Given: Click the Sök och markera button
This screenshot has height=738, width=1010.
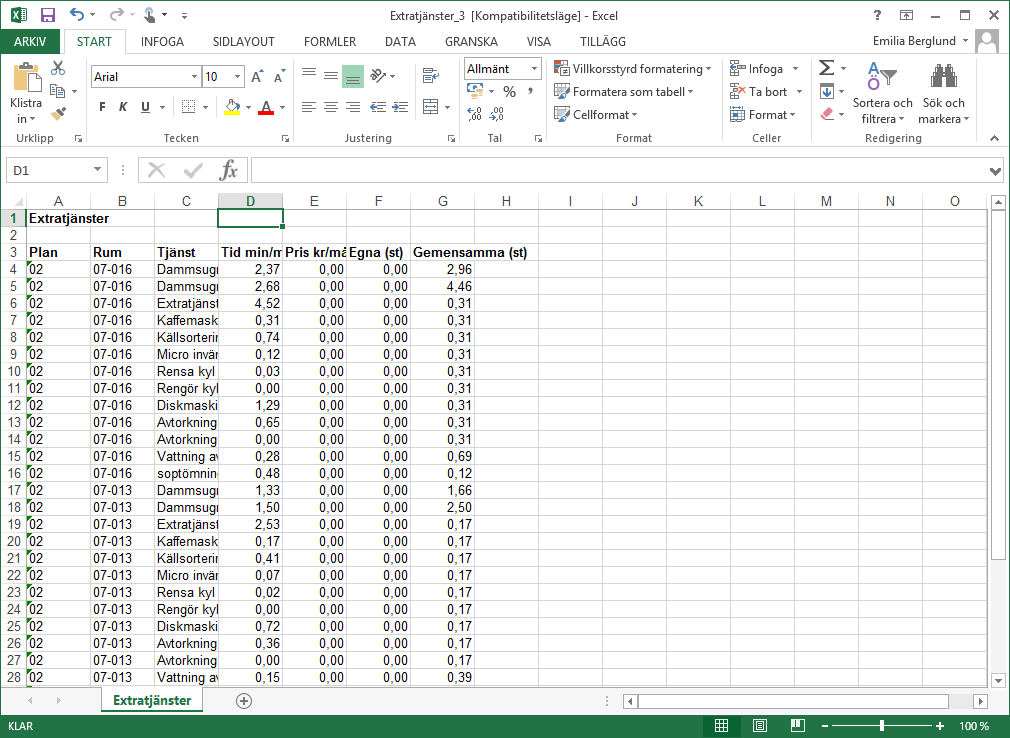Looking at the screenshot, I should 943,95.
